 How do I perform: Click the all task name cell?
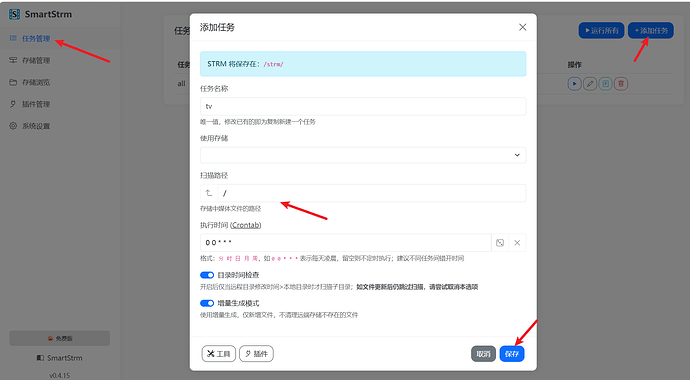[x=181, y=84]
